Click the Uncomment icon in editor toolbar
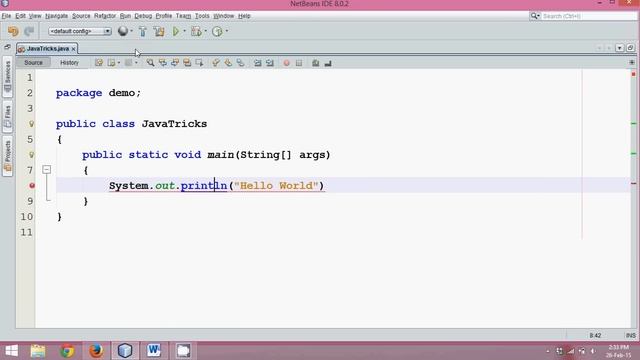Viewport: 640px width, 360px height. (x=328, y=63)
